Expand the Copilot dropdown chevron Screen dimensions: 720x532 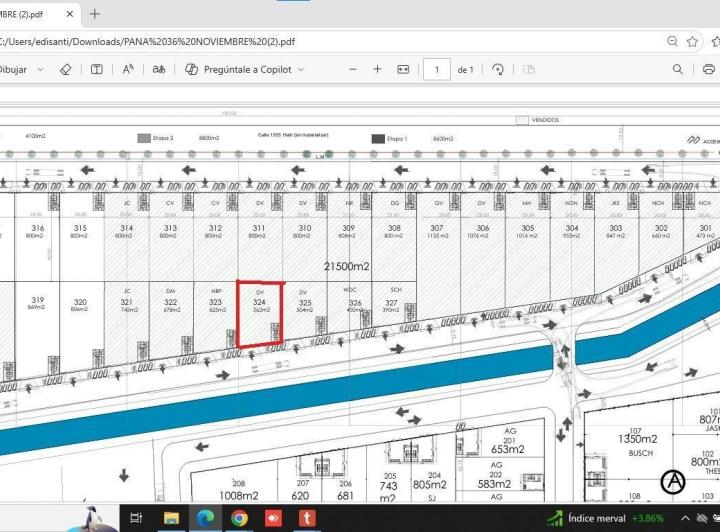pyautogui.click(x=301, y=70)
